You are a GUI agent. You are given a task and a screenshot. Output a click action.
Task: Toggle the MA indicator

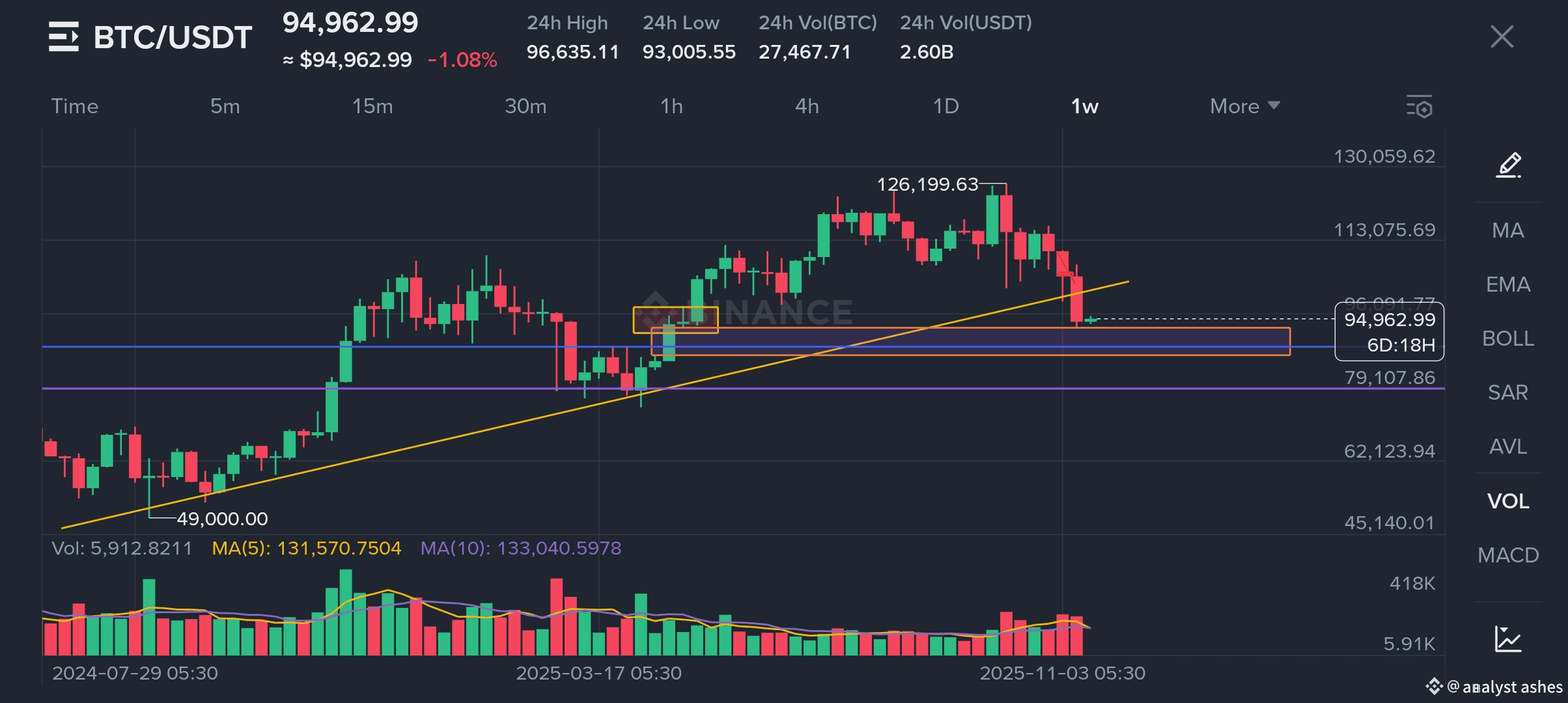click(1507, 230)
